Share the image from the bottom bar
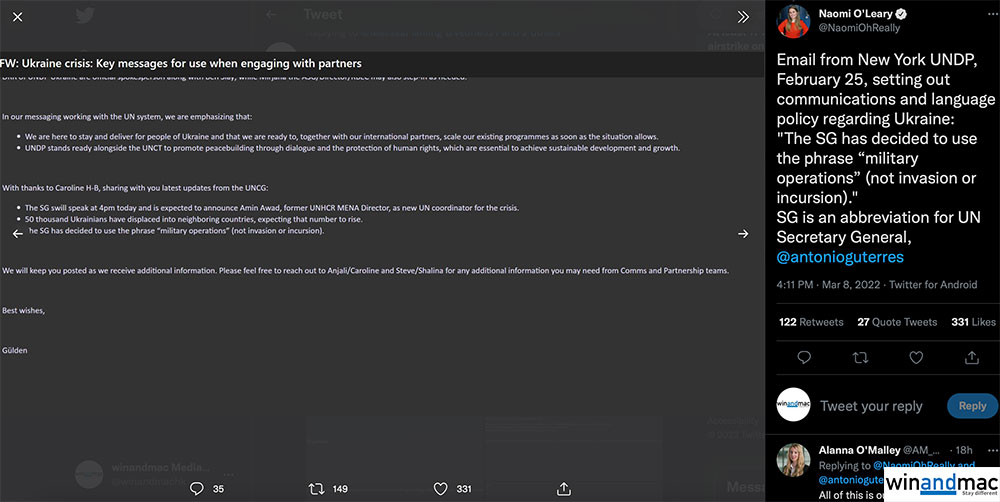The width and height of the screenshot is (1000, 502). pos(565,489)
